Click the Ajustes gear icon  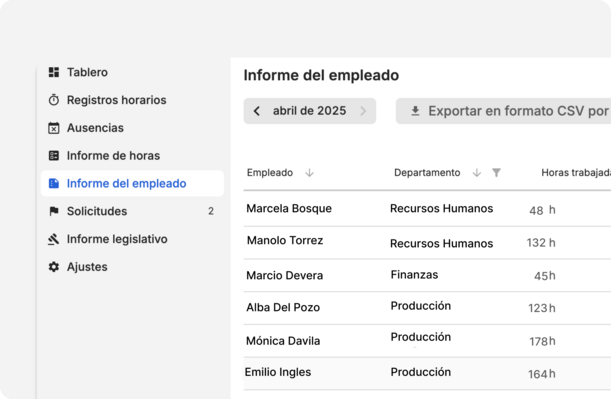[x=54, y=267]
